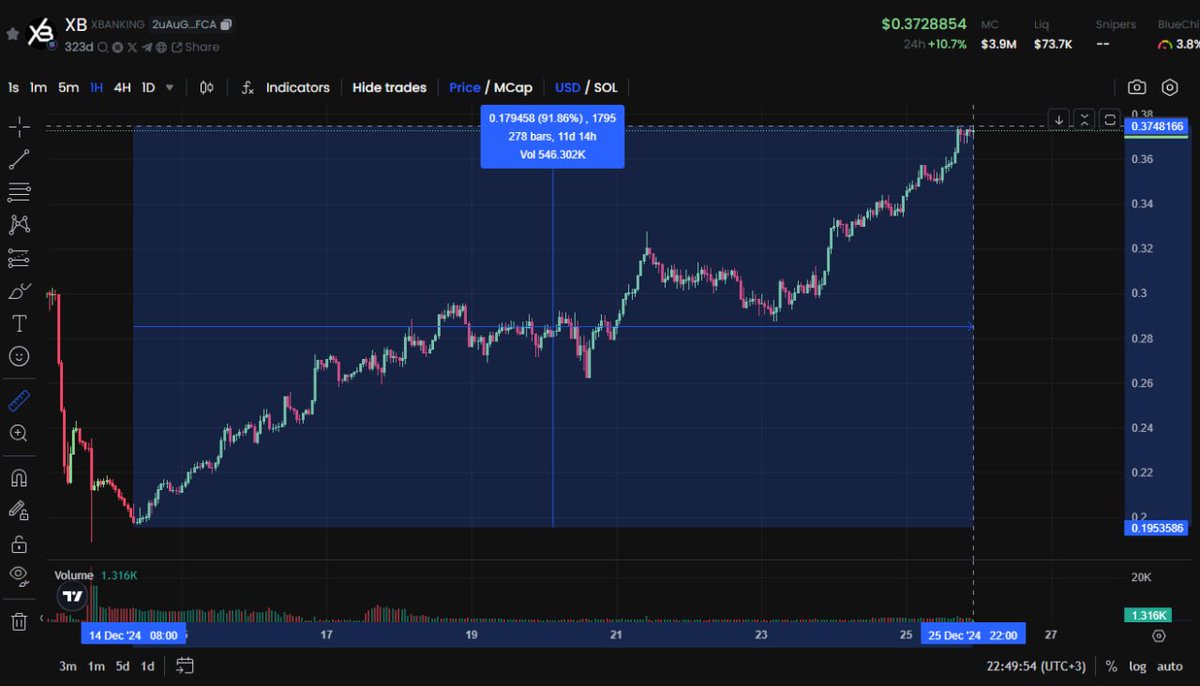The image size is (1200, 686).
Task: Open time axis settings gear icon
Action: pyautogui.click(x=1158, y=636)
